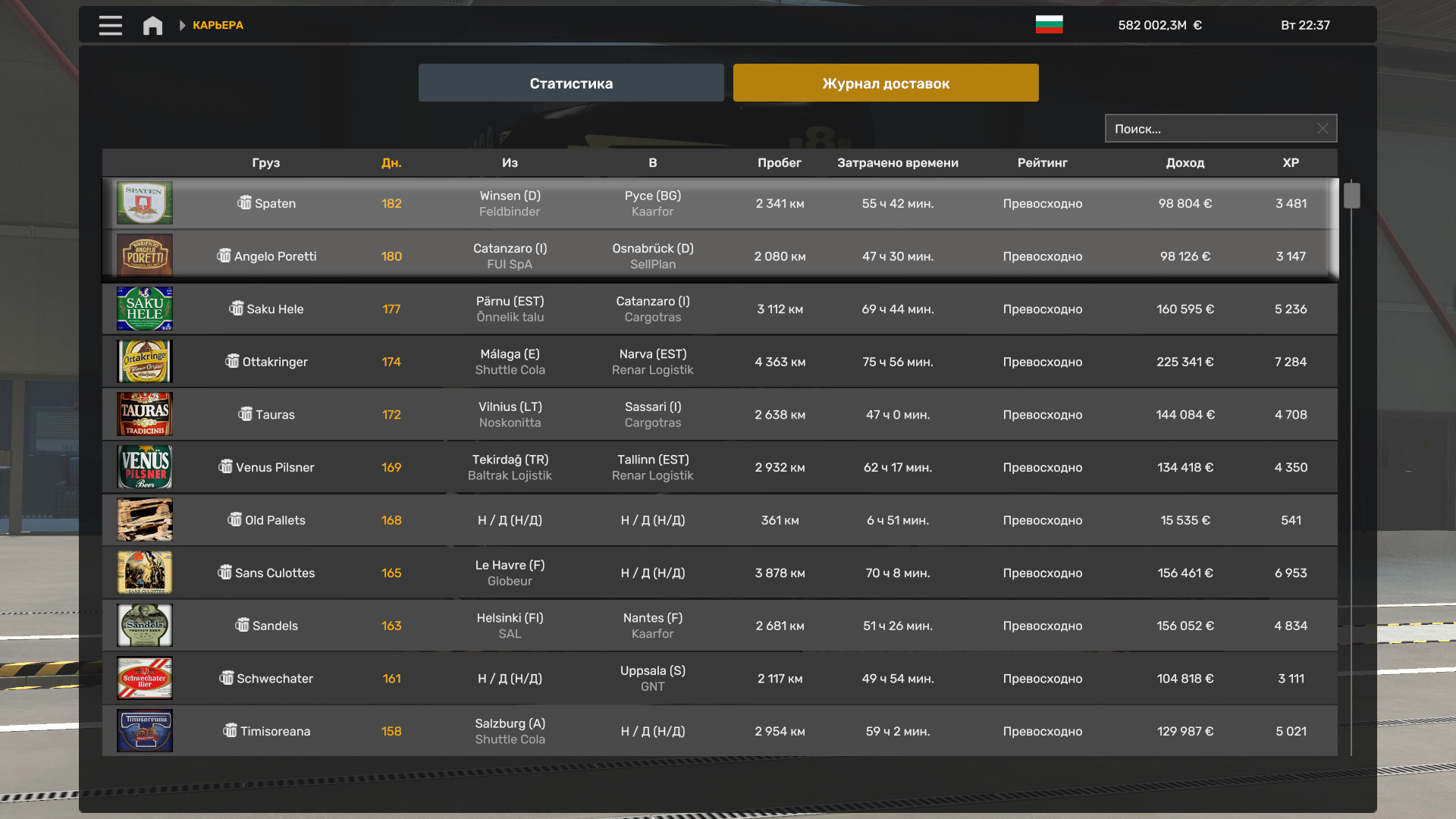This screenshot has height=819, width=1456.
Task: Open Angelo Poretti cargo logo thumbnail
Action: (x=145, y=256)
